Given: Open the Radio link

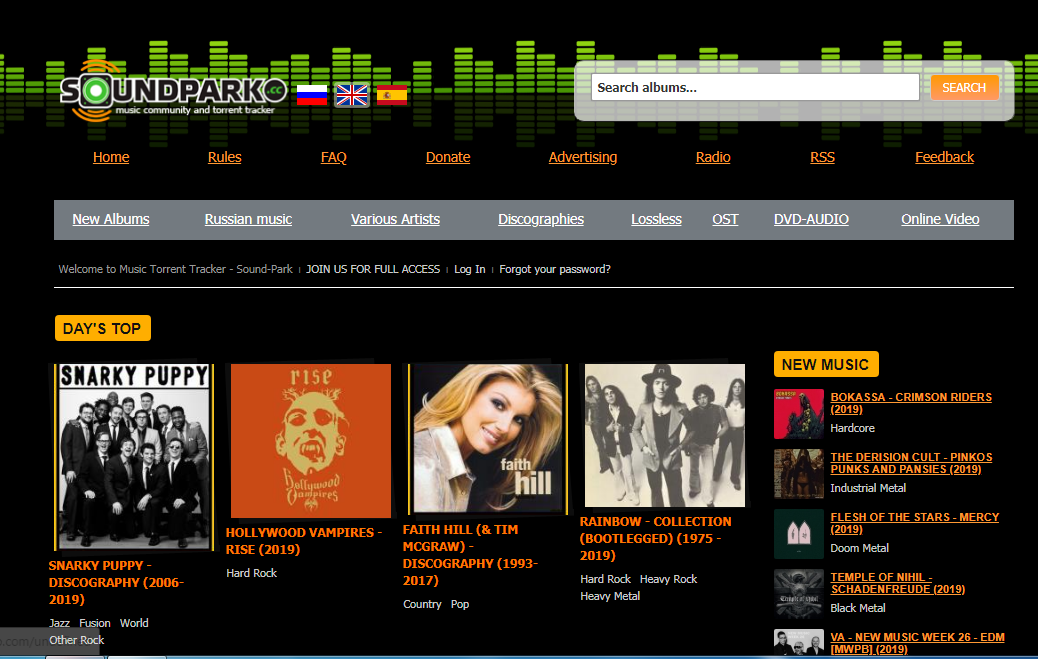Looking at the screenshot, I should click(713, 157).
